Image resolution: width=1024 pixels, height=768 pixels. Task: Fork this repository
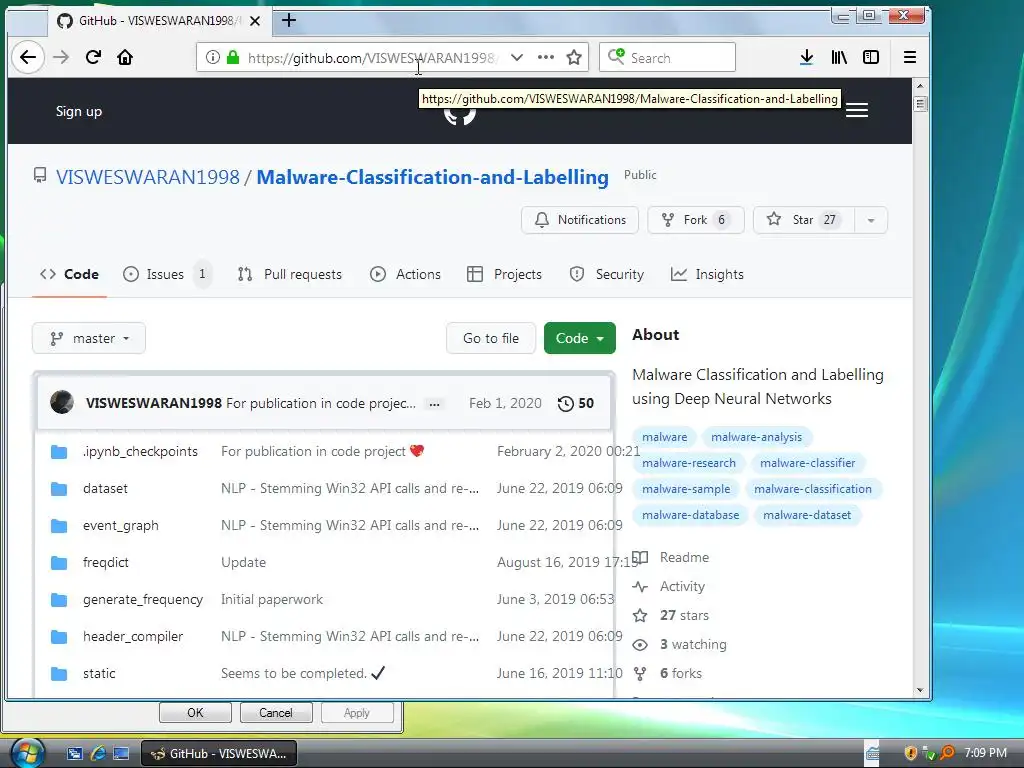point(696,220)
